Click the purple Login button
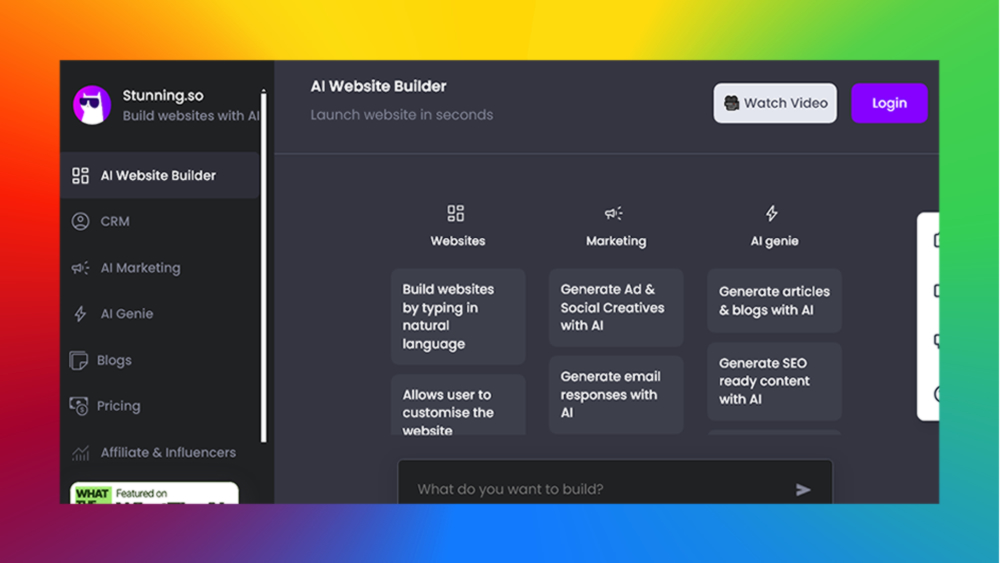The width and height of the screenshot is (1000, 563). [x=889, y=103]
